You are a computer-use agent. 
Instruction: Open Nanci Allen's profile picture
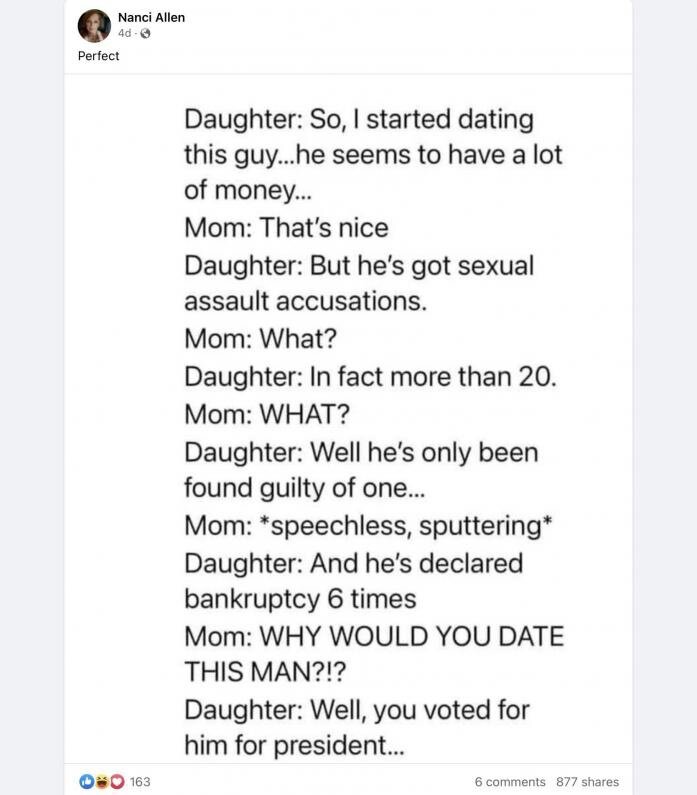click(94, 26)
